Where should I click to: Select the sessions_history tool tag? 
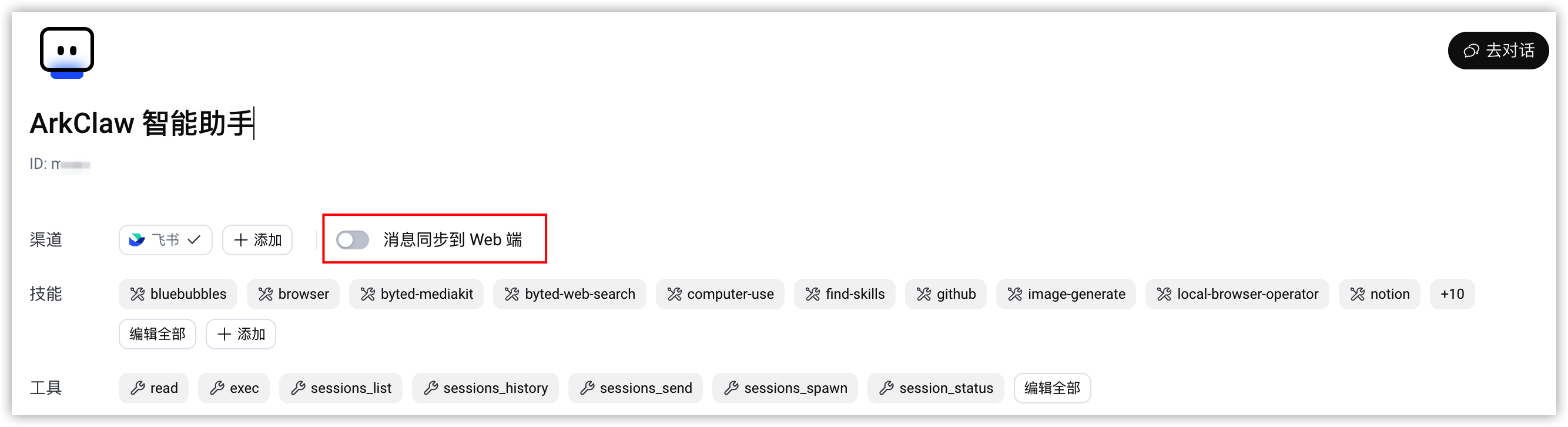[x=485, y=388]
